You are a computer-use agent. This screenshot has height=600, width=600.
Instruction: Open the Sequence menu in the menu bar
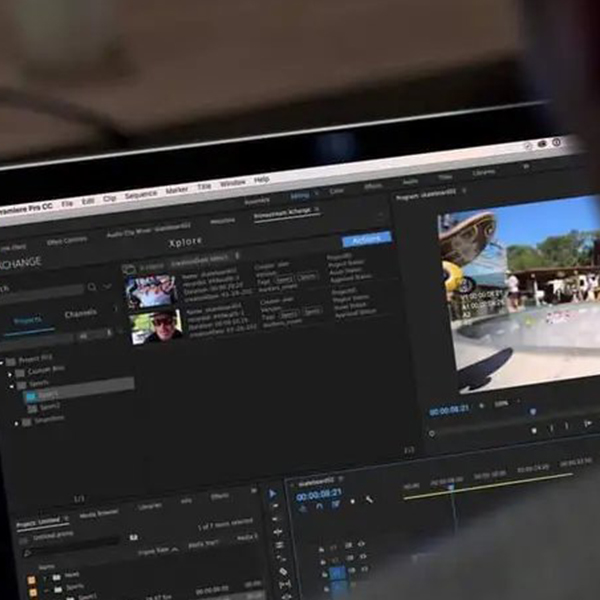coord(140,195)
